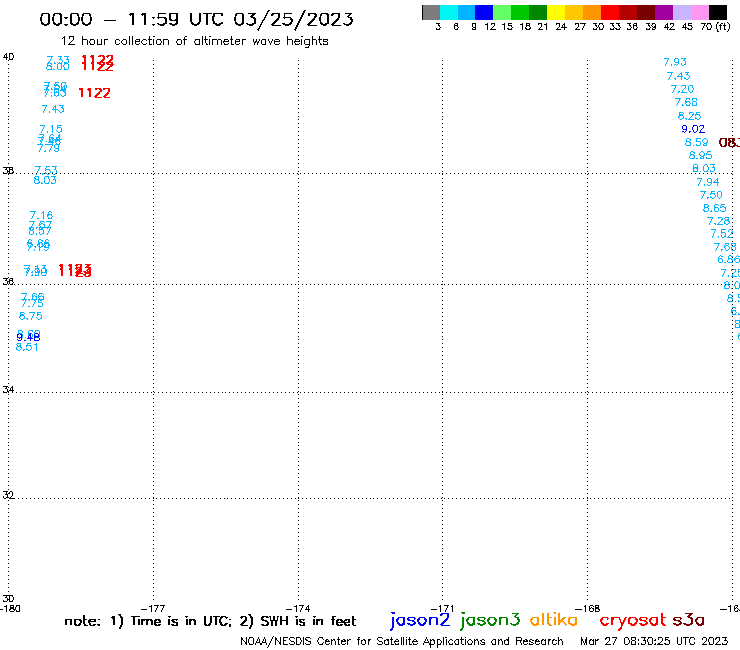Select the light green legend swatch
The image size is (740, 650).
coord(502,12)
